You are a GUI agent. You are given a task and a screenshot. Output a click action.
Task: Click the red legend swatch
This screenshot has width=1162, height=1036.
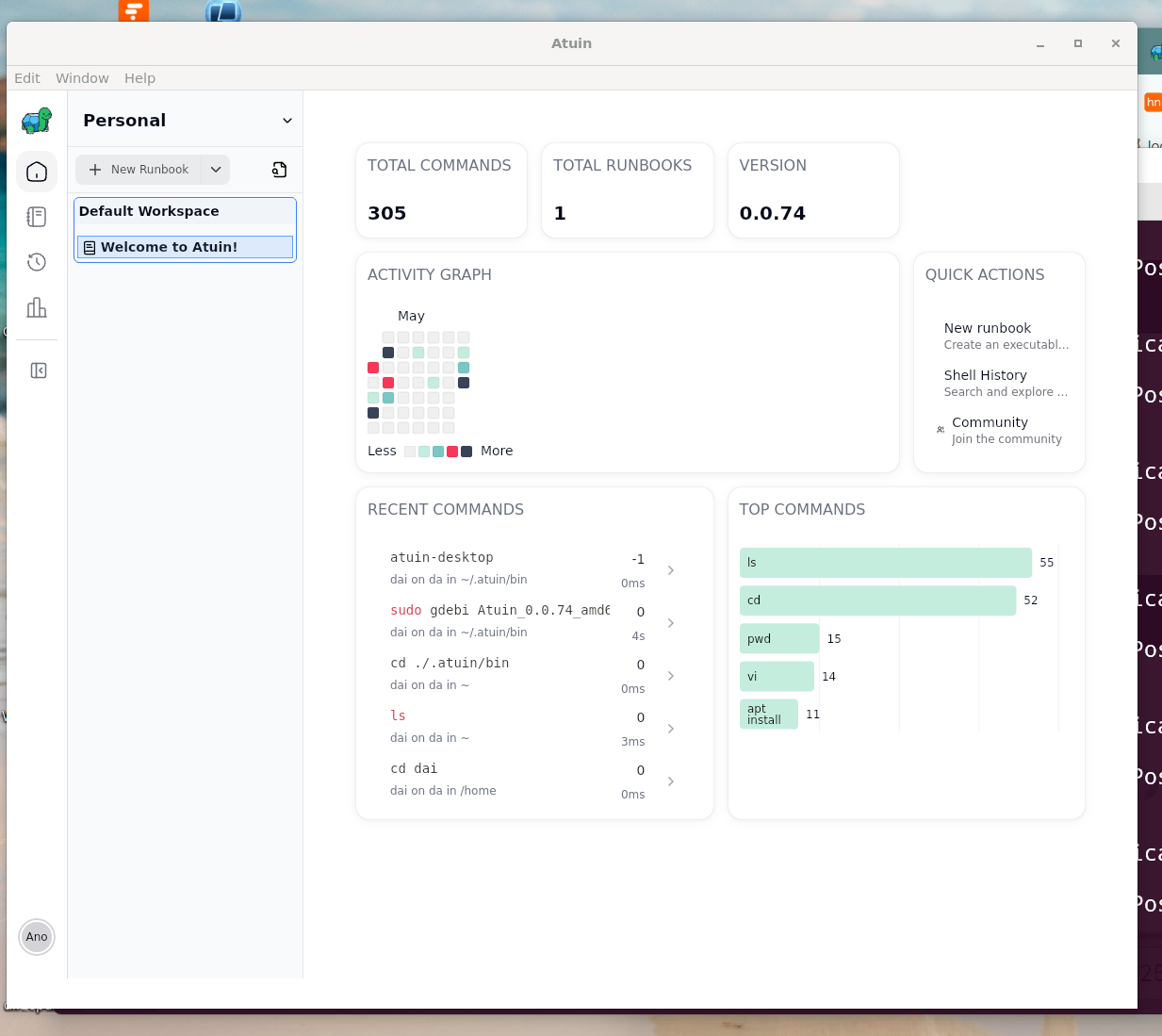click(452, 452)
